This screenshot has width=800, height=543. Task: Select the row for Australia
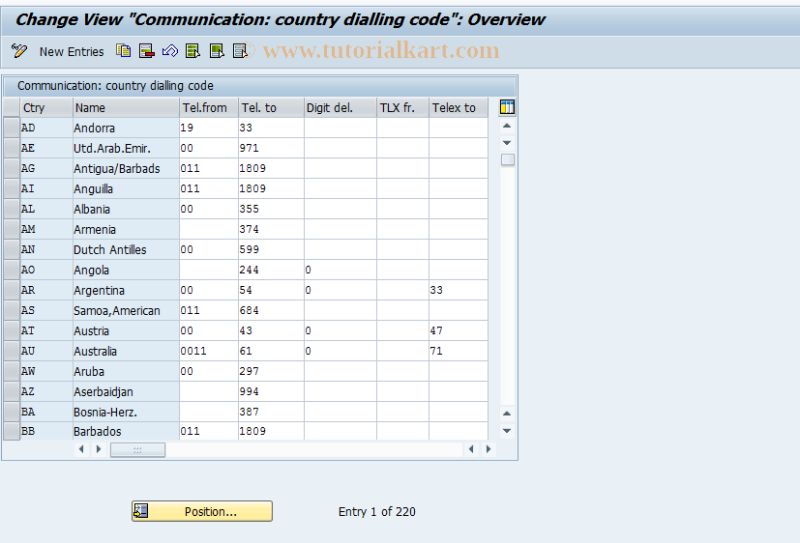tap(11, 351)
